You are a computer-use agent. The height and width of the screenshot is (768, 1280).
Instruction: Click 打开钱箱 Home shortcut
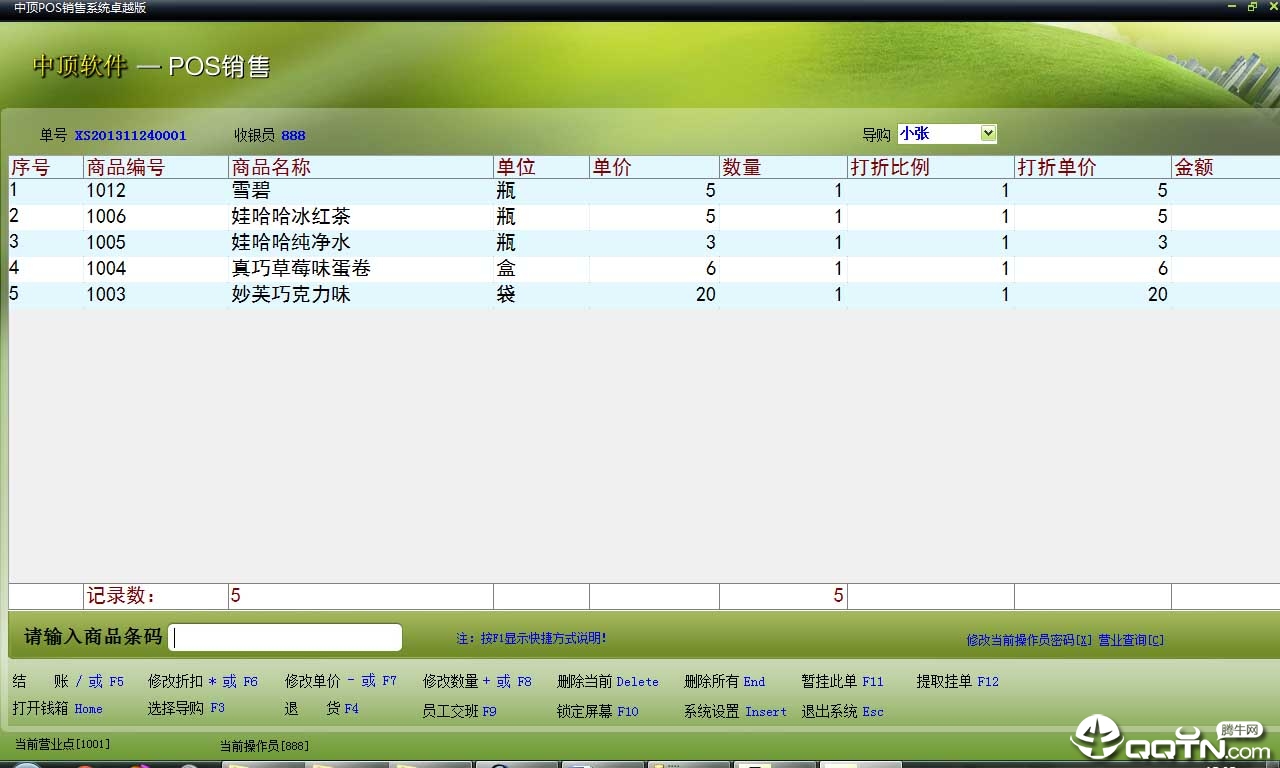[x=58, y=709]
